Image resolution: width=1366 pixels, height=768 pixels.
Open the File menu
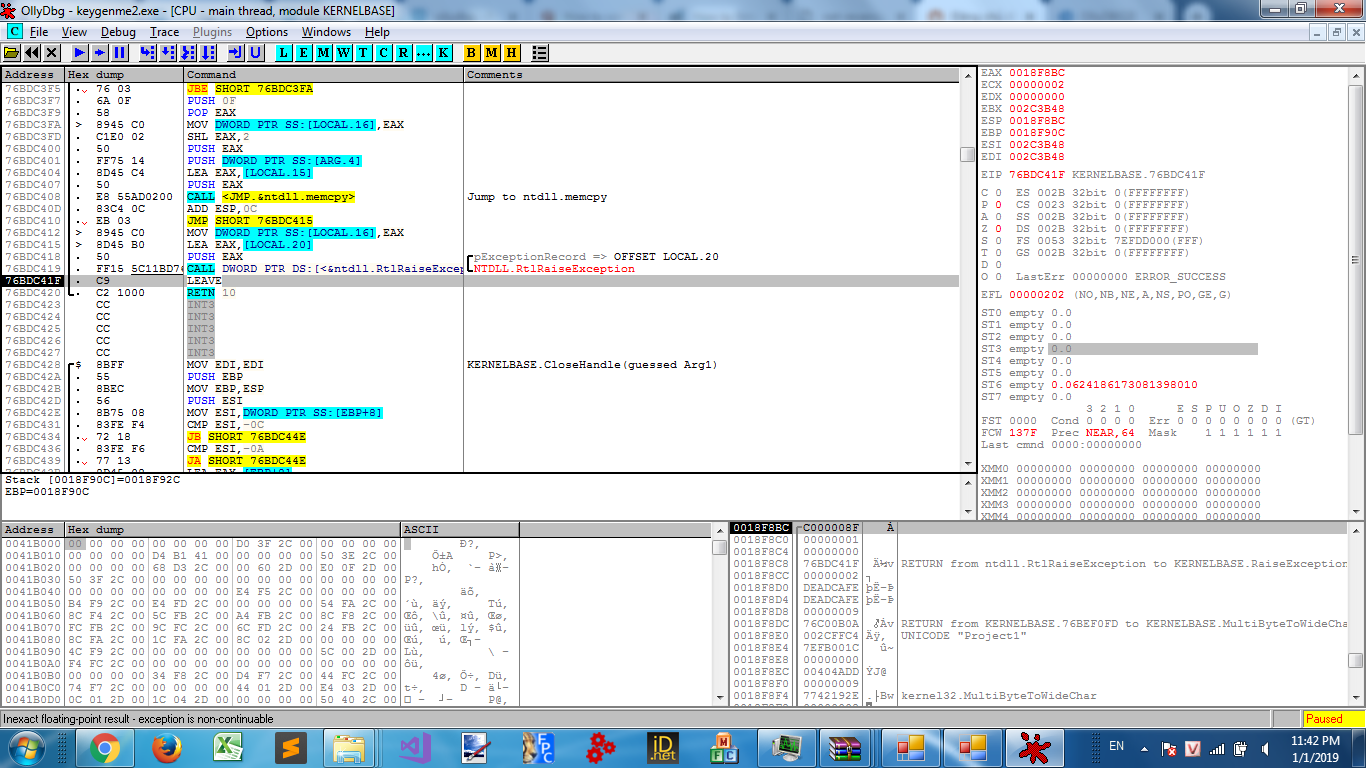coord(39,32)
